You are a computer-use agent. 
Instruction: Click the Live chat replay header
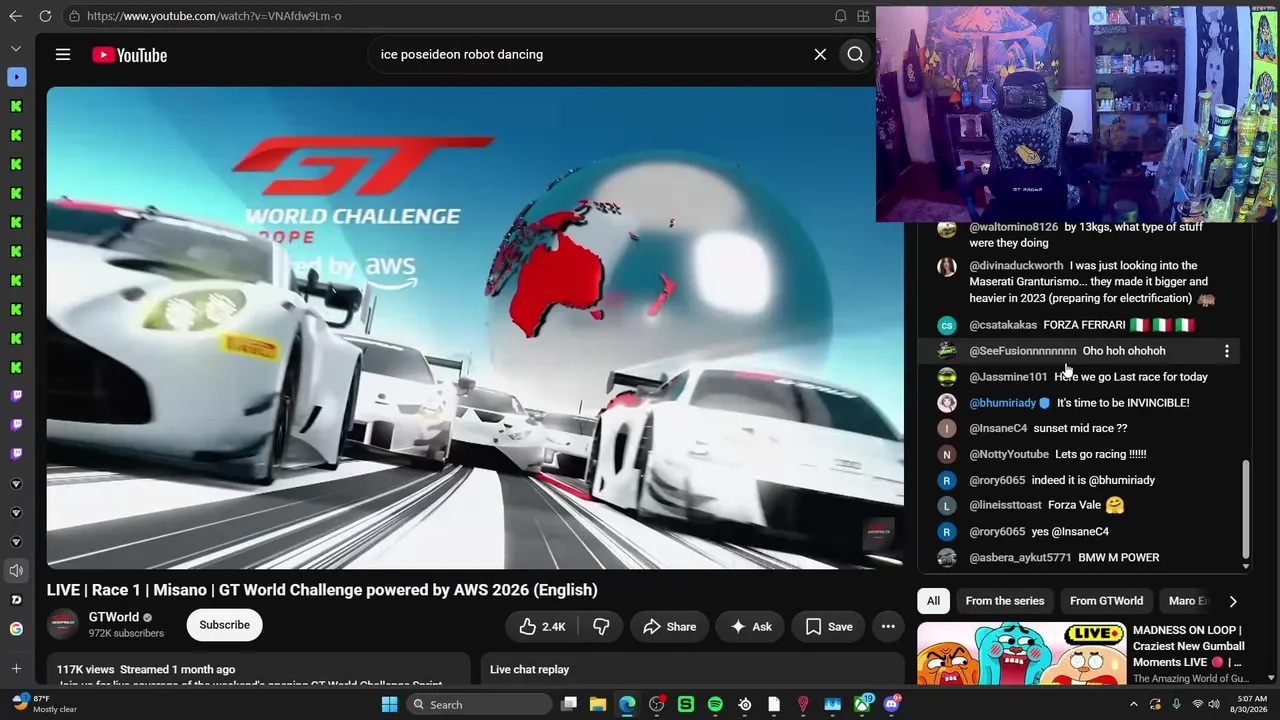pyautogui.click(x=529, y=670)
